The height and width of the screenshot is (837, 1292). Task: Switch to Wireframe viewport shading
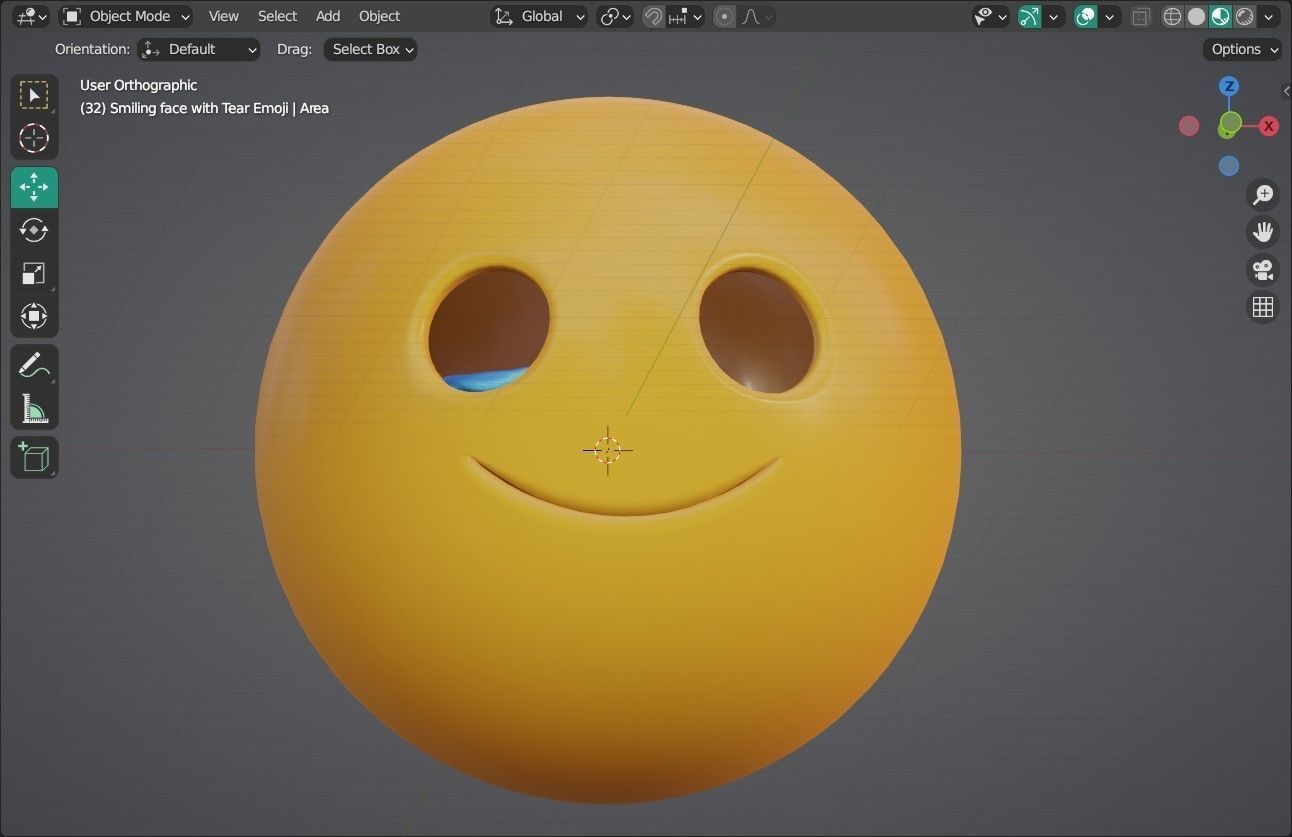coord(1173,16)
